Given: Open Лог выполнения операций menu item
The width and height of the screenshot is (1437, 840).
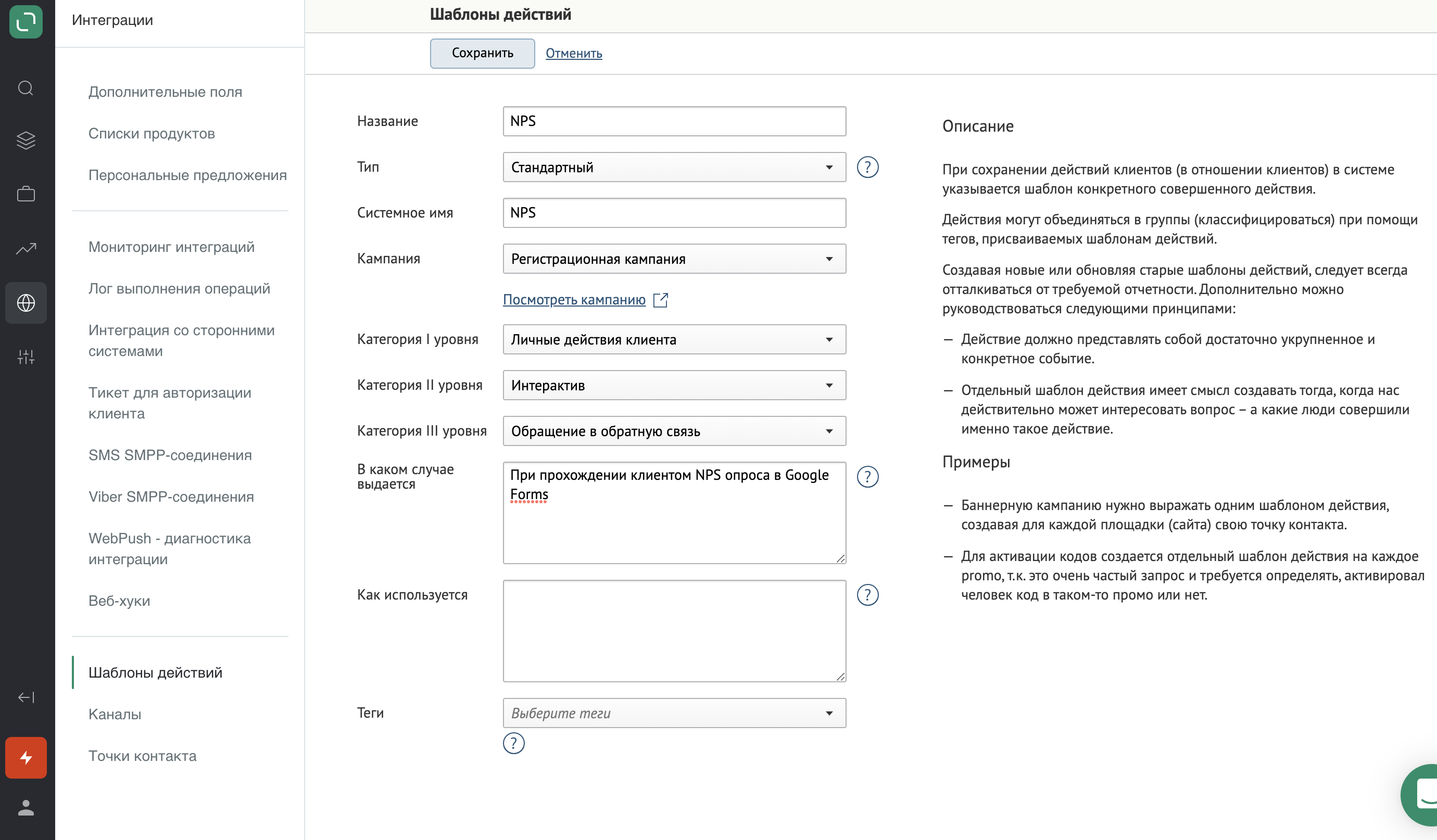Looking at the screenshot, I should [180, 289].
